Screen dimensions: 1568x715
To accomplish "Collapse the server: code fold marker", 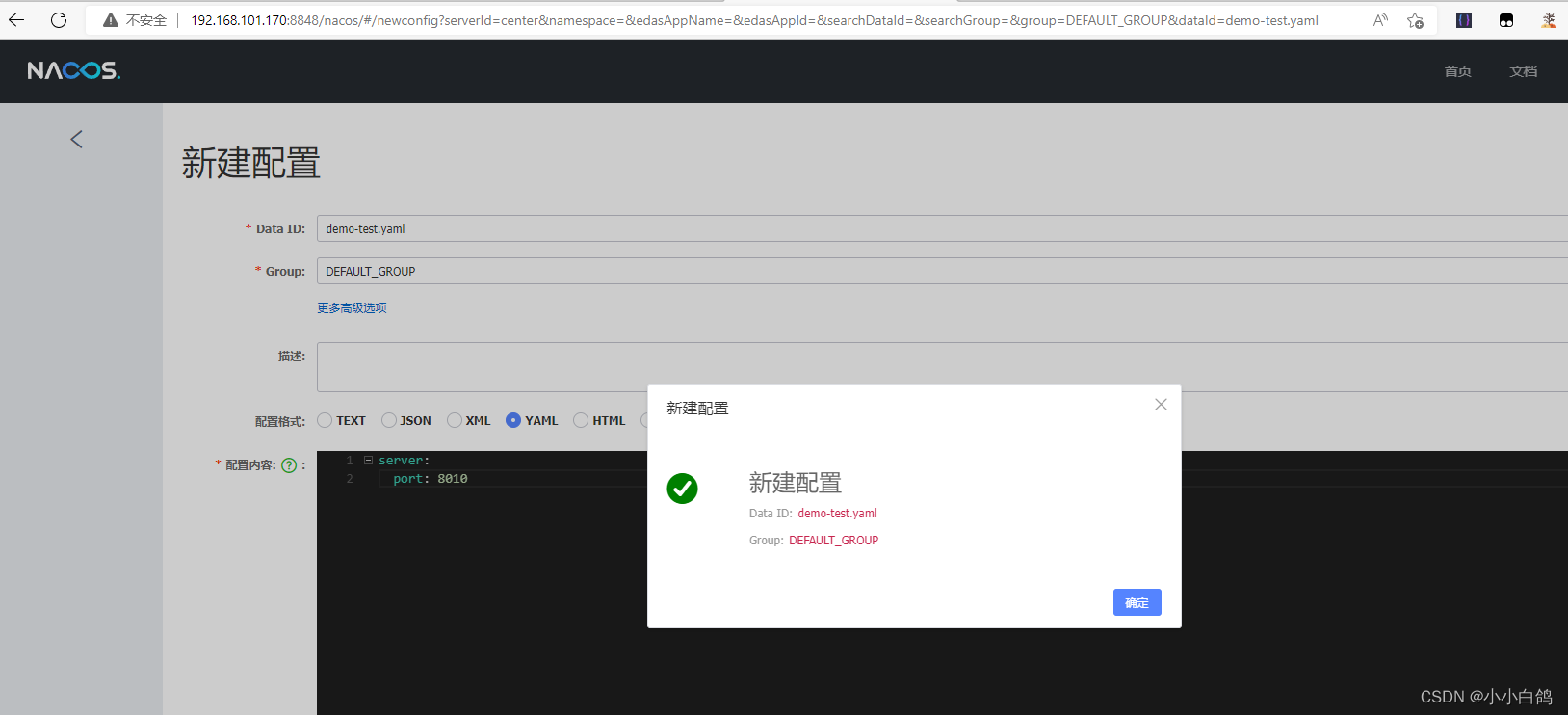I will (x=368, y=461).
